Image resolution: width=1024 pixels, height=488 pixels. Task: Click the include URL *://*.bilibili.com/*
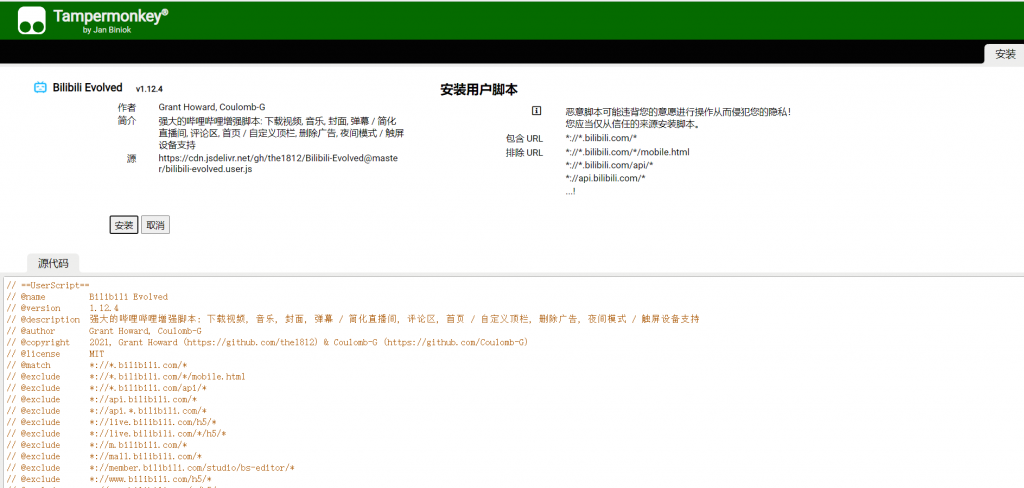click(601, 138)
